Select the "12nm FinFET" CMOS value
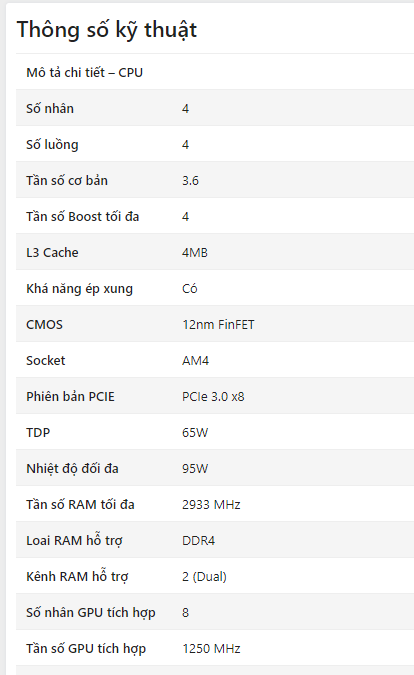This screenshot has height=675, width=414. (218, 325)
